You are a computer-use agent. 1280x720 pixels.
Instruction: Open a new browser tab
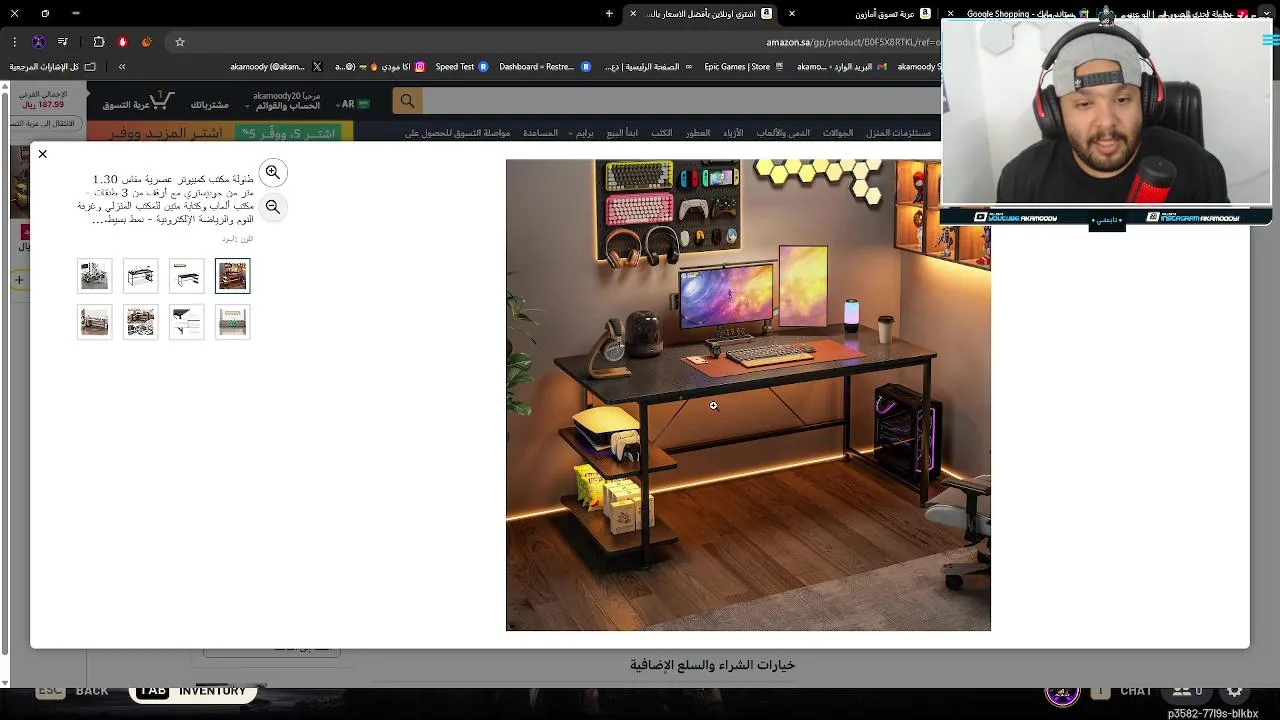609,14
